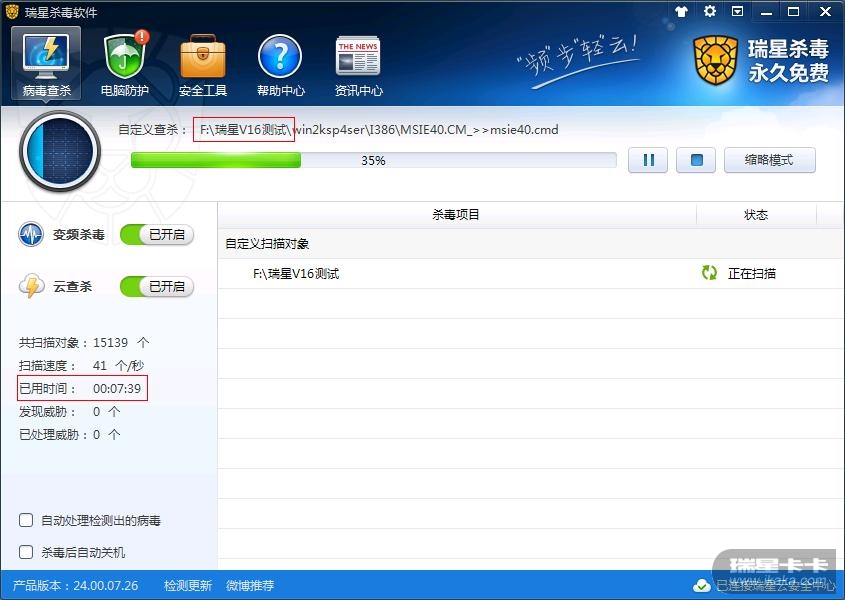Click the 正在扫描 status text
This screenshot has height=600, width=845.
click(x=752, y=274)
